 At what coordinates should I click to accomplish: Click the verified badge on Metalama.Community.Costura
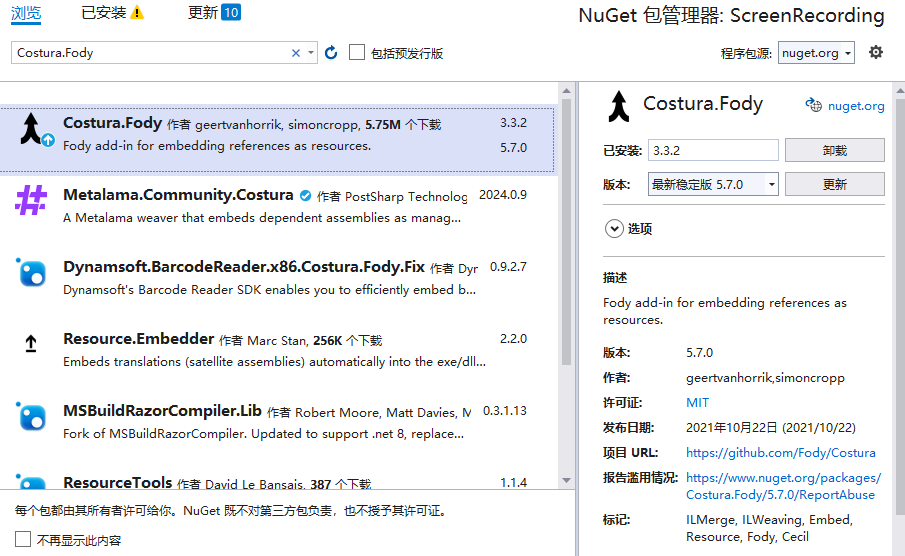tap(305, 196)
